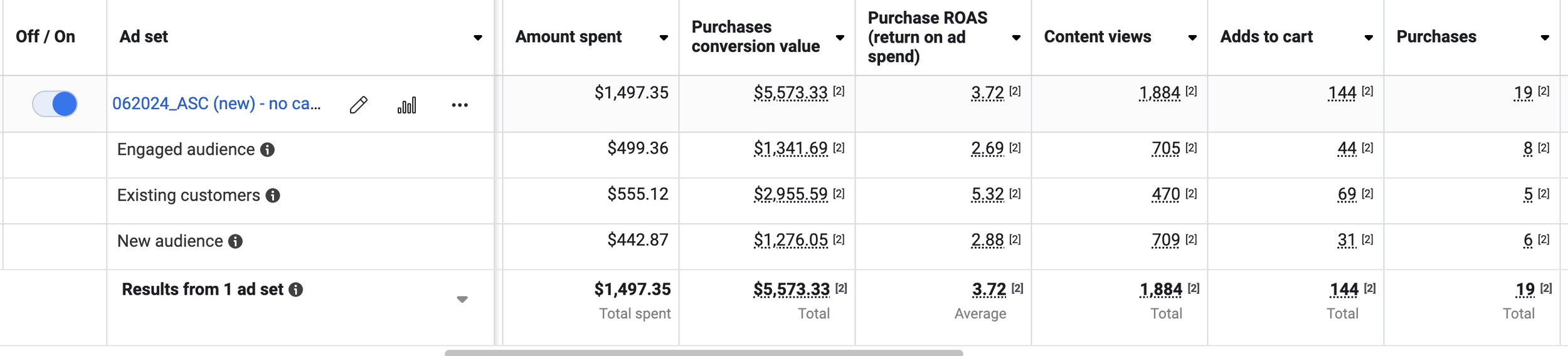Viewport: 1568px width, 356px height.
Task: Open charts icon for the ad set
Action: (x=406, y=105)
